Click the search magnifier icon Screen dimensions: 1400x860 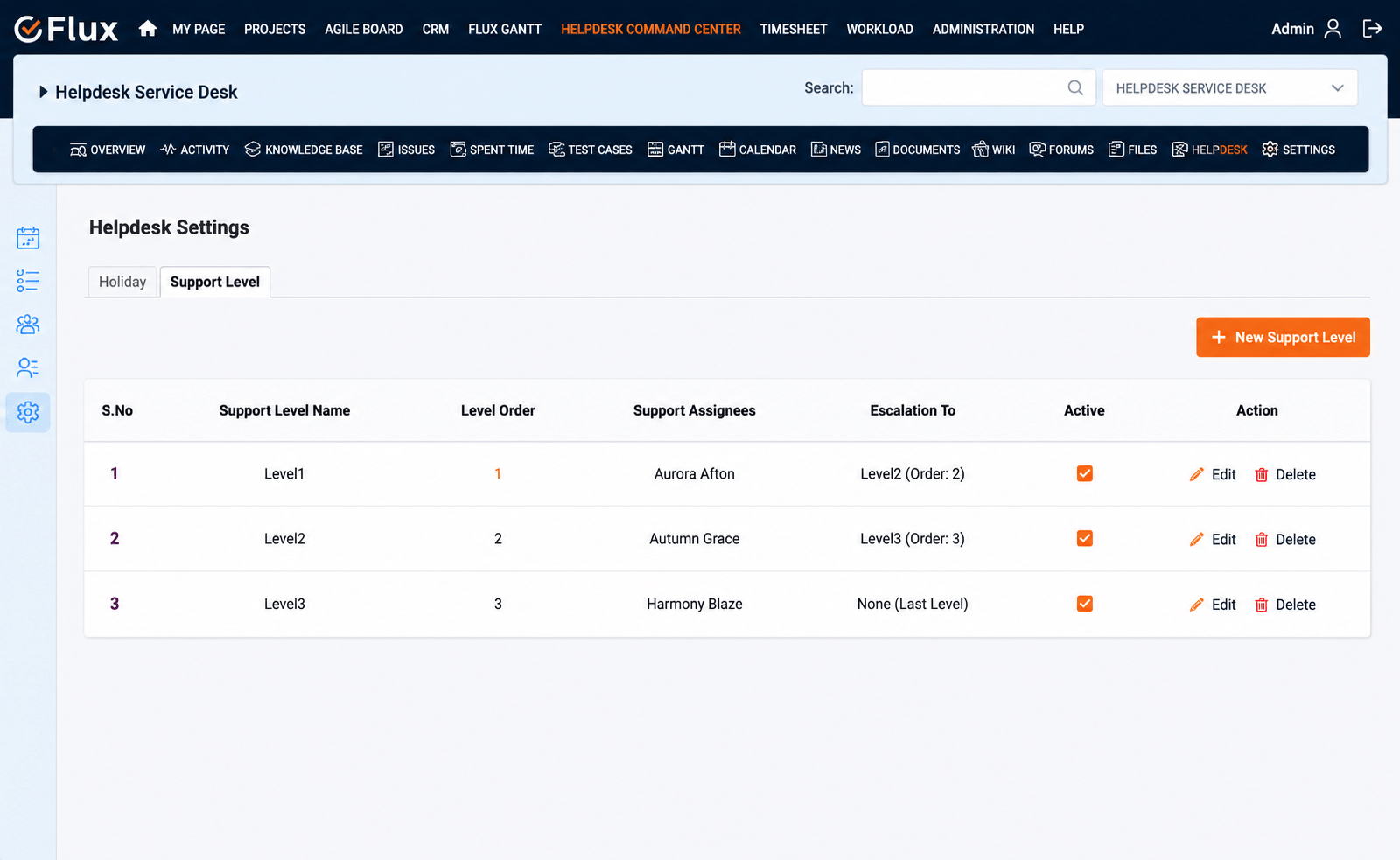pos(1075,87)
